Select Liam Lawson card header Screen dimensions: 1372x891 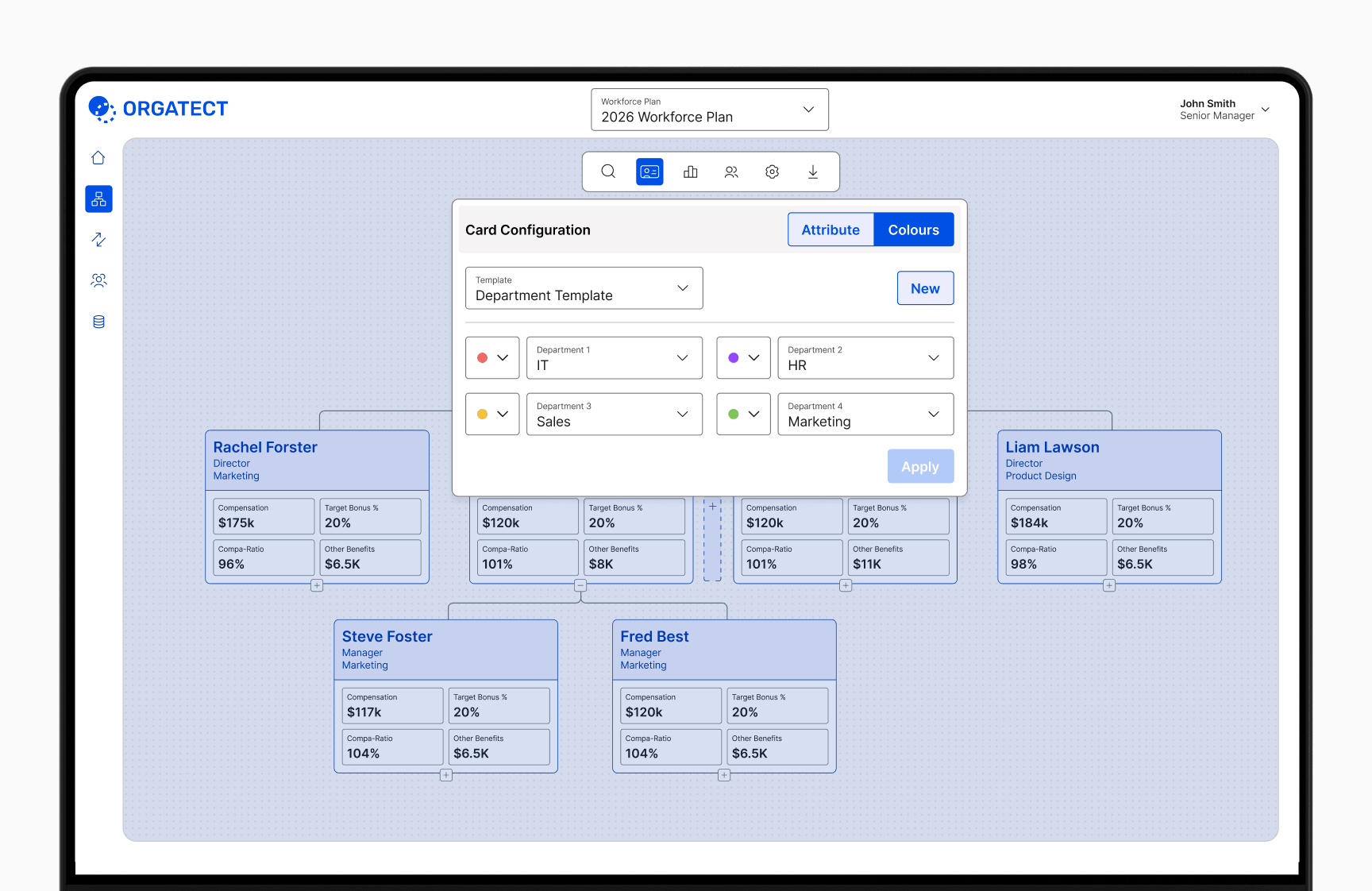(x=1109, y=461)
